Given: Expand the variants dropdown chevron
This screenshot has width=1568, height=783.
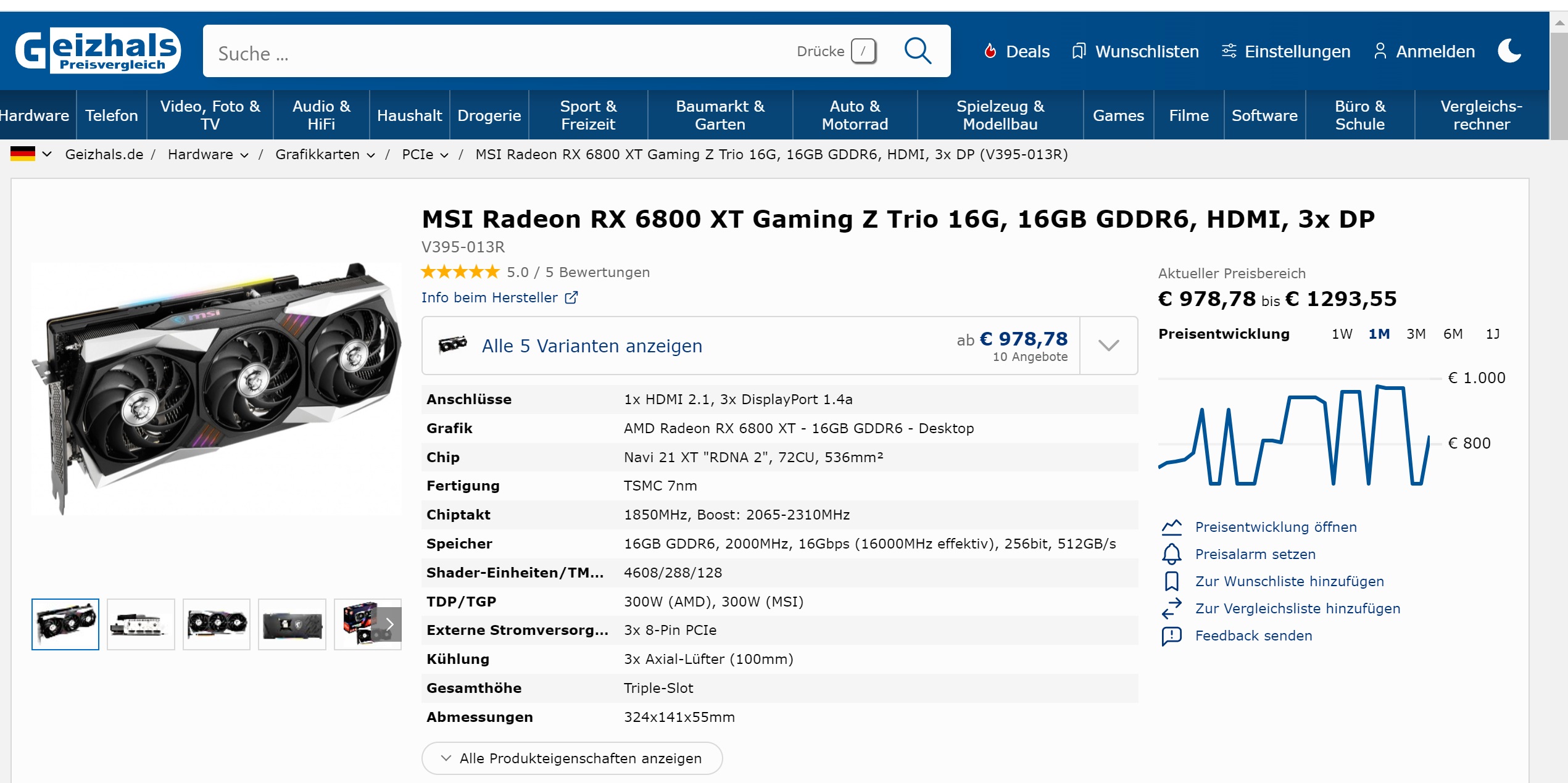Looking at the screenshot, I should point(1108,346).
